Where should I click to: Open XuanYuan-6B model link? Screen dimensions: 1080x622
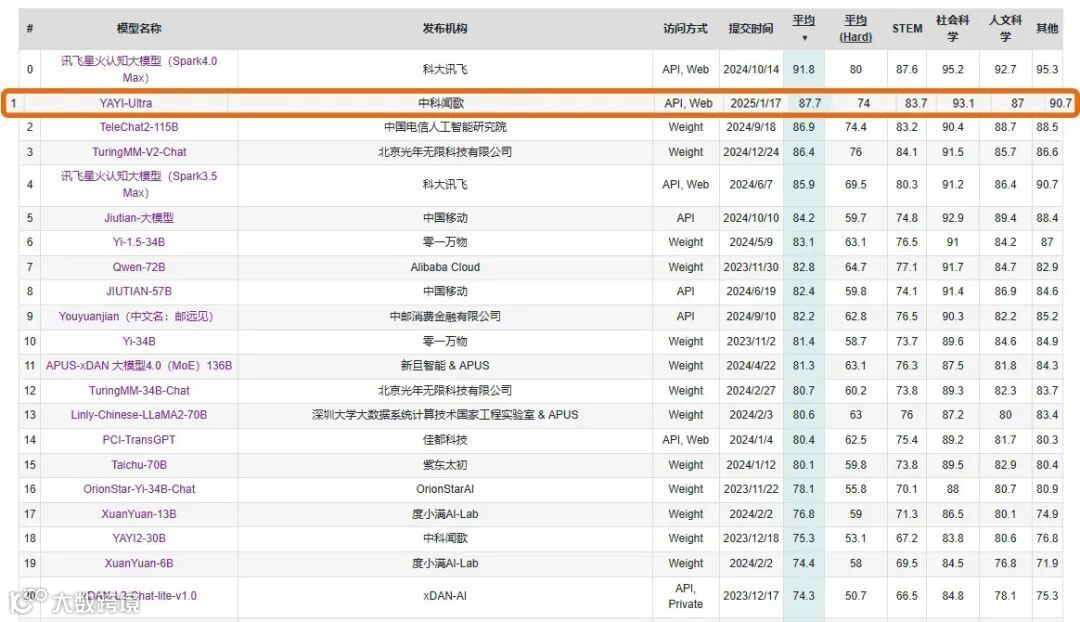click(139, 563)
